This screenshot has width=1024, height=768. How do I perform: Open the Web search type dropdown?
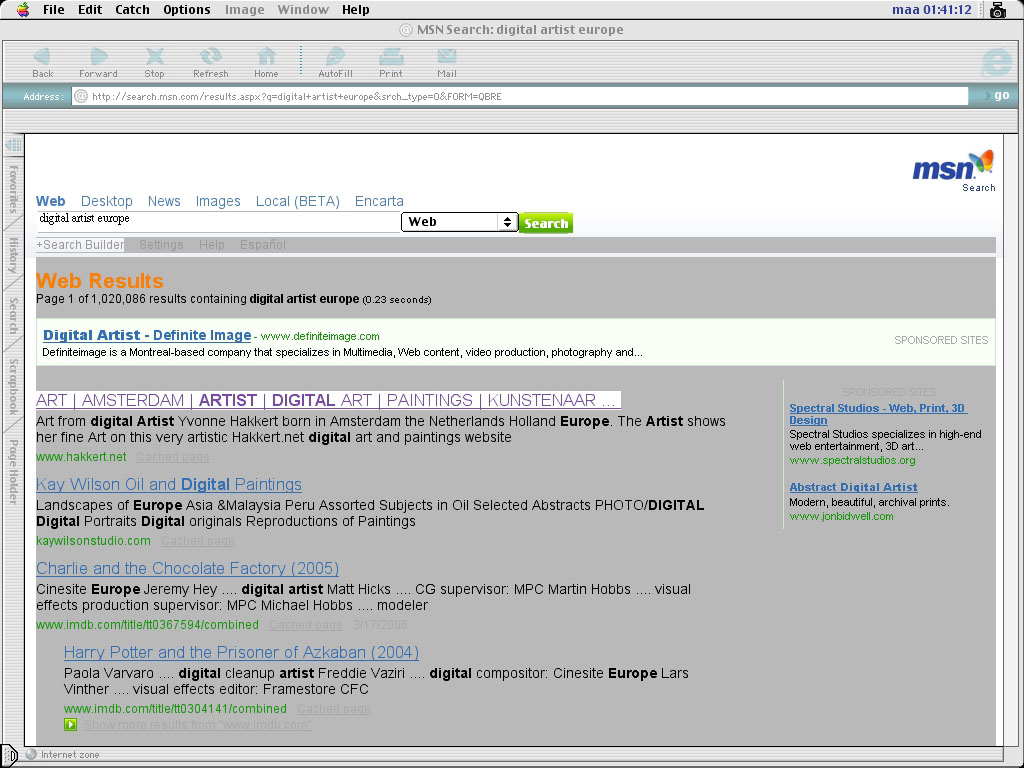(460, 222)
